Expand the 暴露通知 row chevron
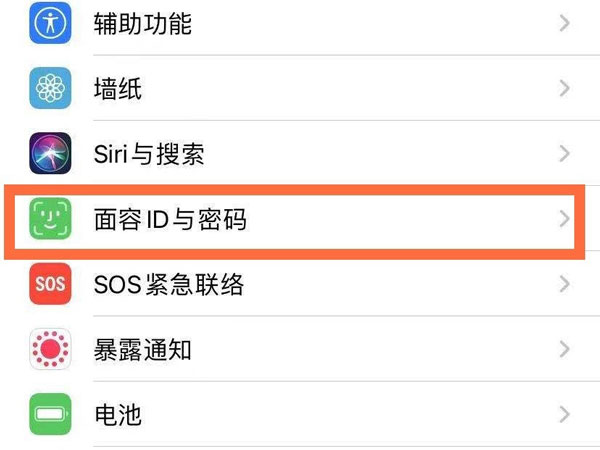This screenshot has height=450, width=600. 565,350
